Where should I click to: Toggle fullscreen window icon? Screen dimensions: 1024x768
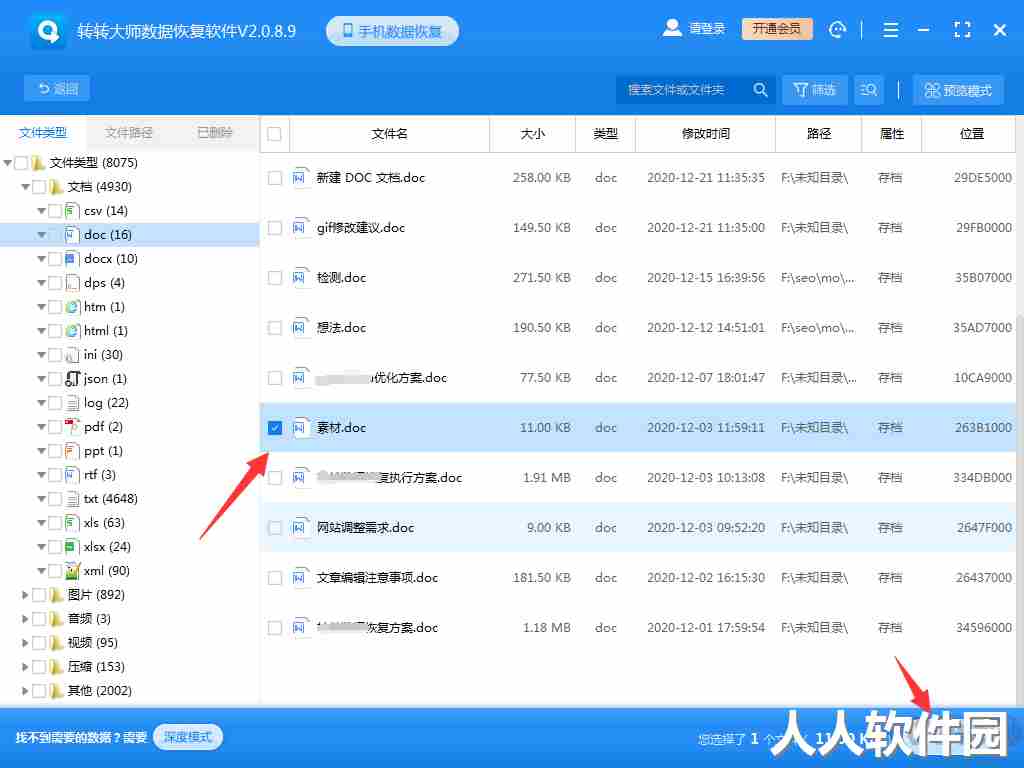[962, 29]
